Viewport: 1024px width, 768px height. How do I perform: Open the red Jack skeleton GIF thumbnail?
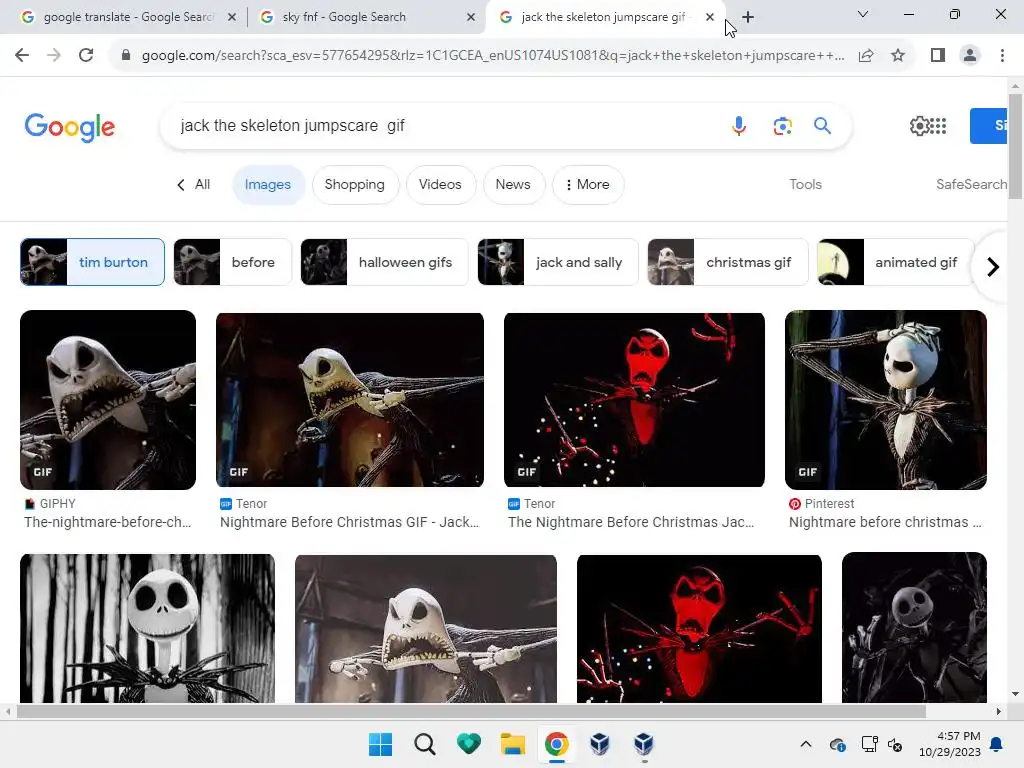pos(634,400)
